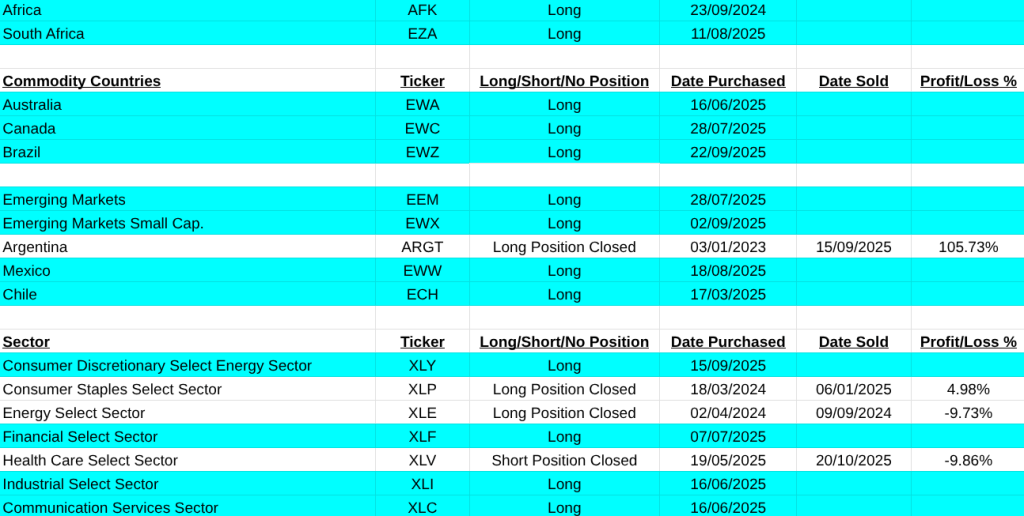Select the Financial Select Sector cell
Screen dimensions: 1024x516
click(x=81, y=437)
